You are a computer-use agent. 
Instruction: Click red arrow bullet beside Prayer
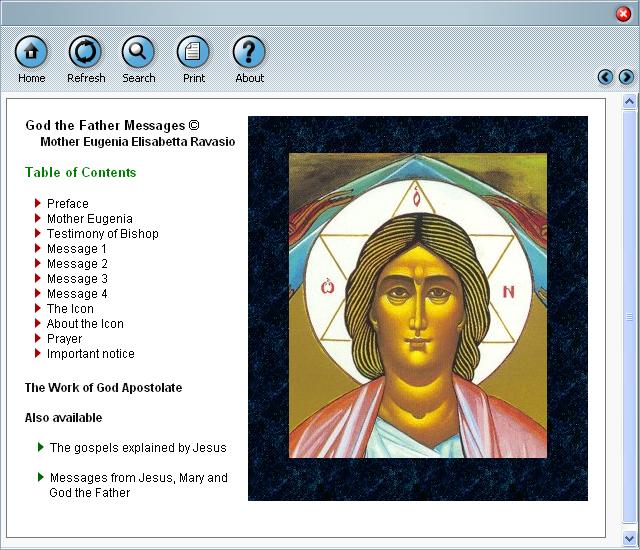click(38, 338)
